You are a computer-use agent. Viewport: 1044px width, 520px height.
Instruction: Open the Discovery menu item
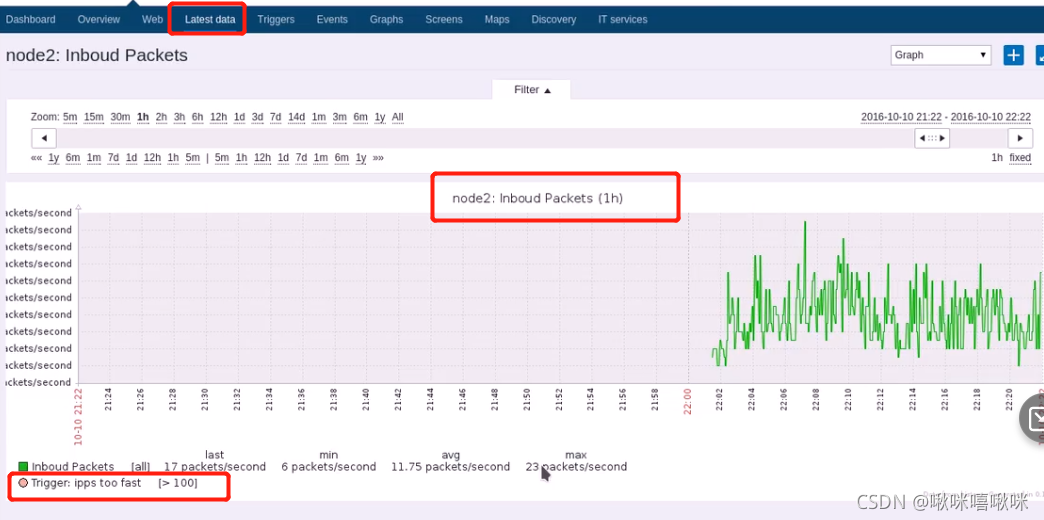pos(553,19)
